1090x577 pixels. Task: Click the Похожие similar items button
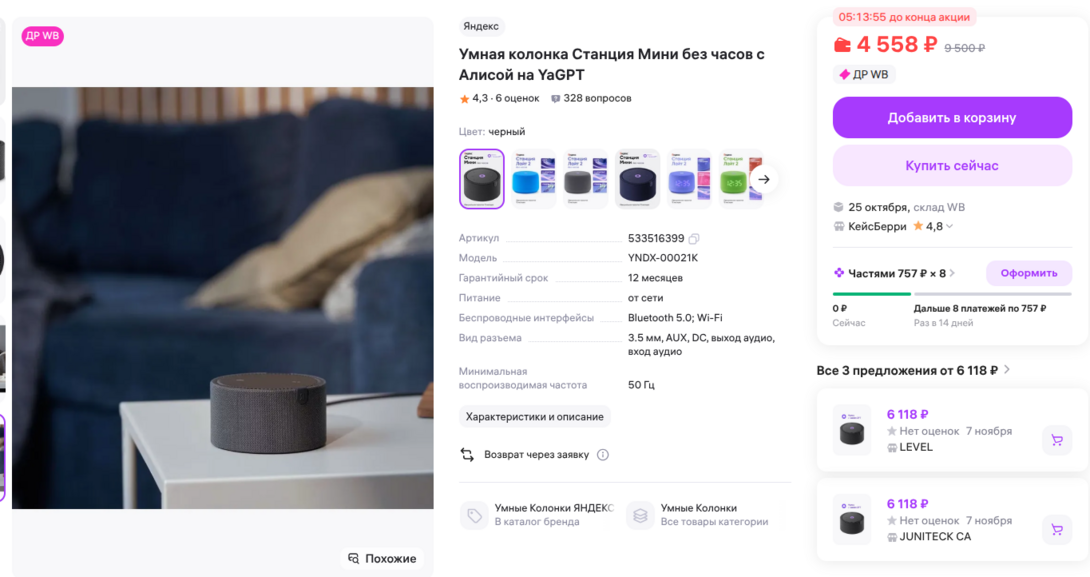[382, 558]
